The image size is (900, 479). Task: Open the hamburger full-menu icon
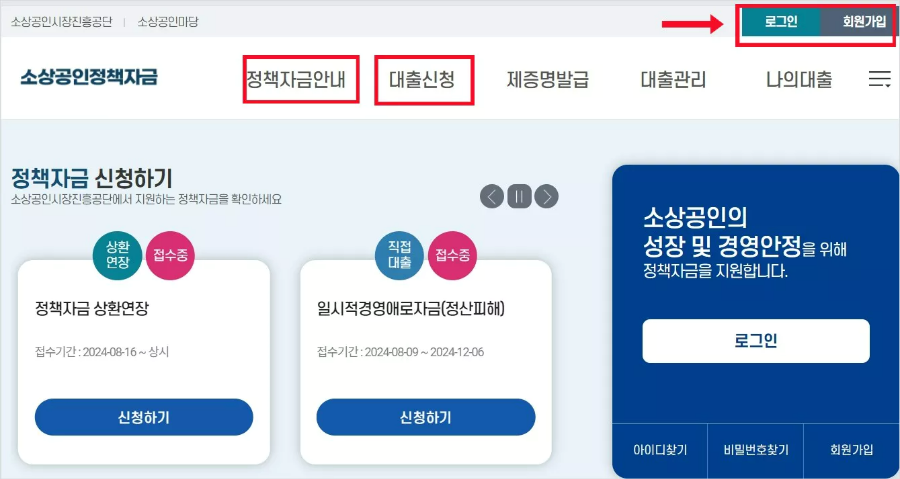(879, 79)
